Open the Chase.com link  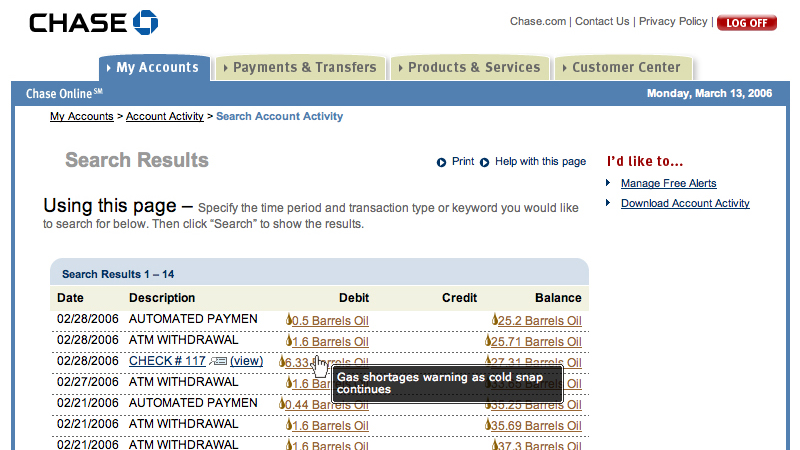[x=538, y=21]
